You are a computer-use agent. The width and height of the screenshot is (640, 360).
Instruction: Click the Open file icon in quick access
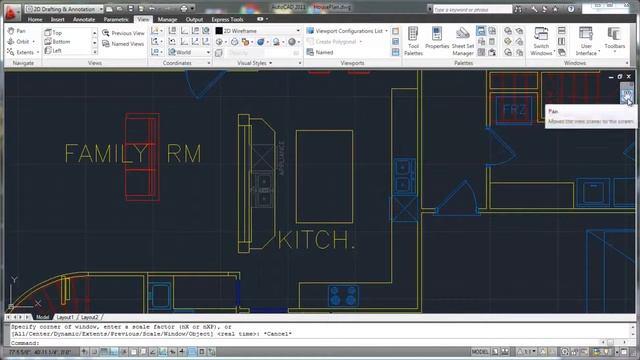[x=120, y=9]
